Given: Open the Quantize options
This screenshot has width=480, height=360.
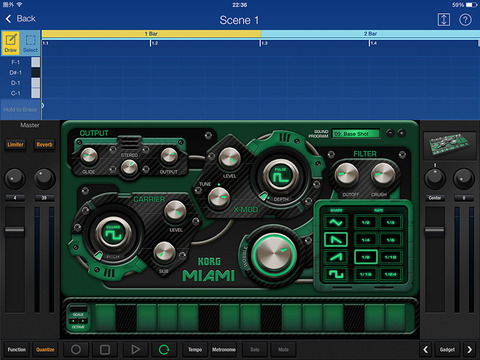Looking at the screenshot, I should [45, 349].
